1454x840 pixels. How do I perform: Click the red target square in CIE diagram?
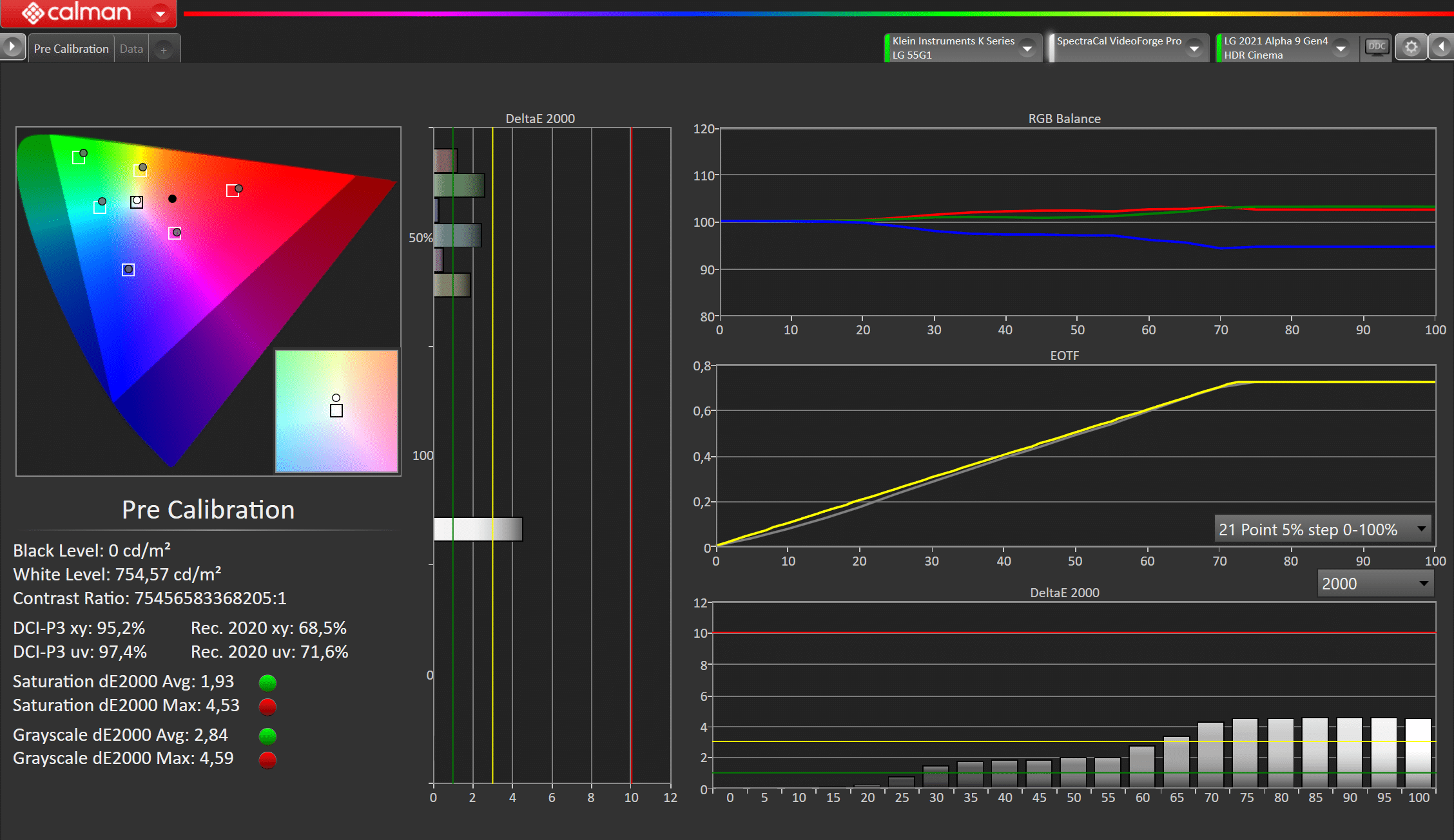pos(233,191)
